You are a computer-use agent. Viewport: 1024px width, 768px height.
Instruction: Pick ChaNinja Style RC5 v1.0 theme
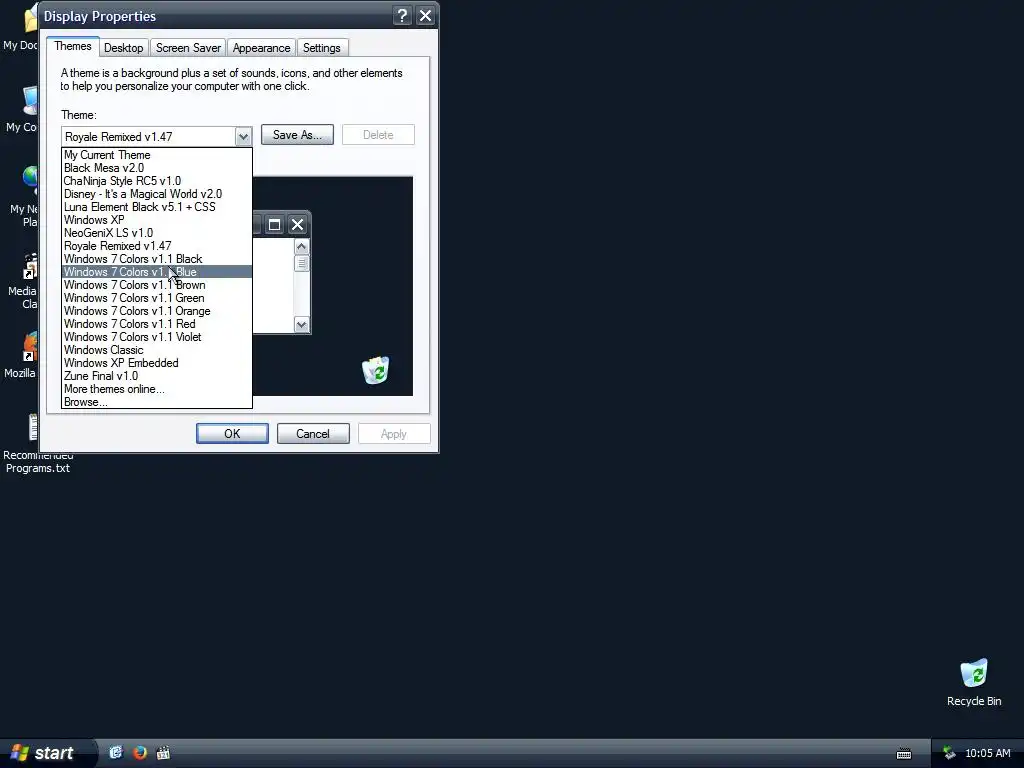157,181
